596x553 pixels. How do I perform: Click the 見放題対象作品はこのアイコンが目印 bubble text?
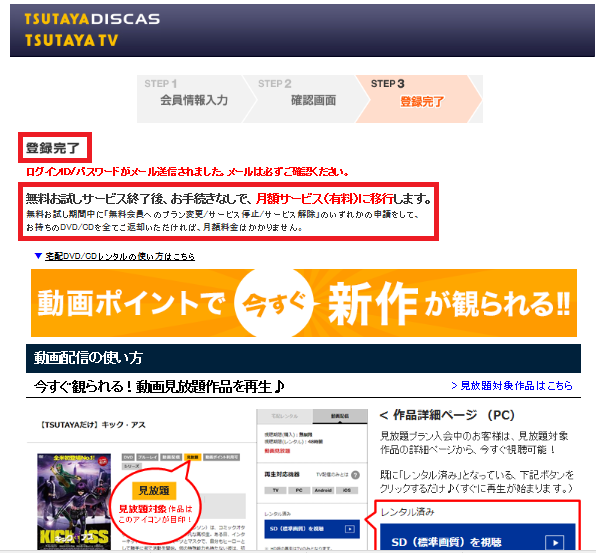[x=155, y=514]
